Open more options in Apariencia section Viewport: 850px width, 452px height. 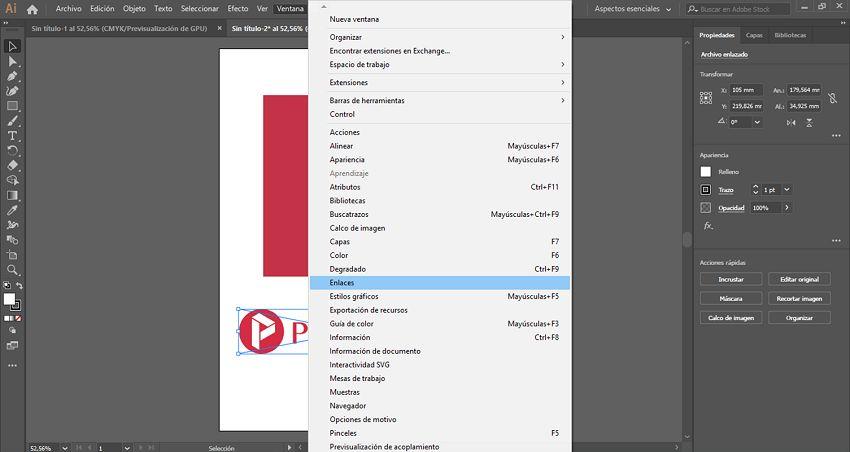coord(836,241)
